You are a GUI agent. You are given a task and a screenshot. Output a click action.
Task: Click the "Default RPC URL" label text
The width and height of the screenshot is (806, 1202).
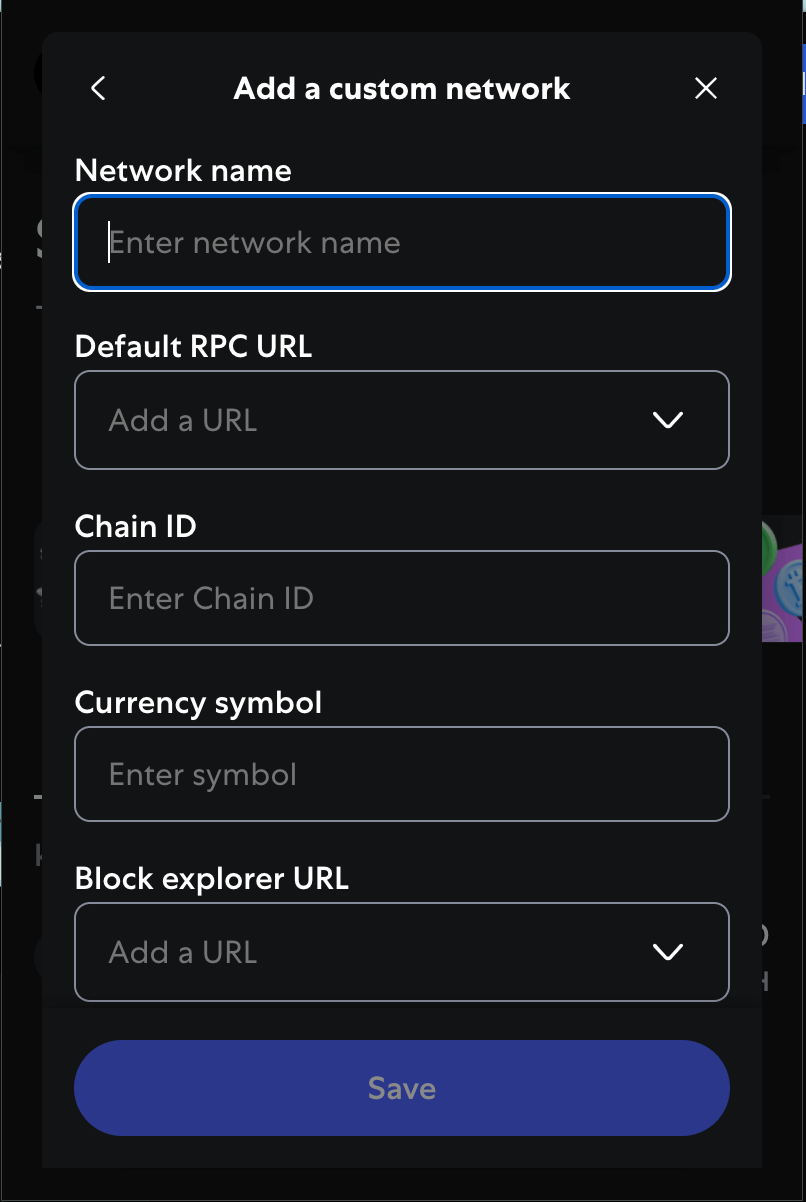[193, 347]
